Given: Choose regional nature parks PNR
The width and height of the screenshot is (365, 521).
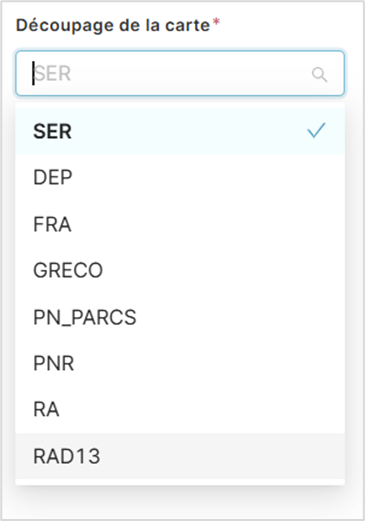Looking at the screenshot, I should [180, 363].
